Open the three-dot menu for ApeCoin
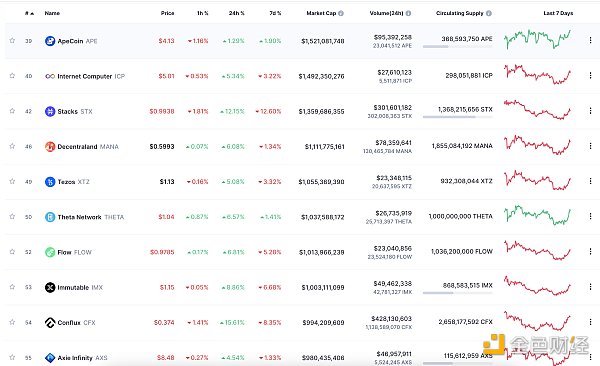600x366 pixels. 590,40
